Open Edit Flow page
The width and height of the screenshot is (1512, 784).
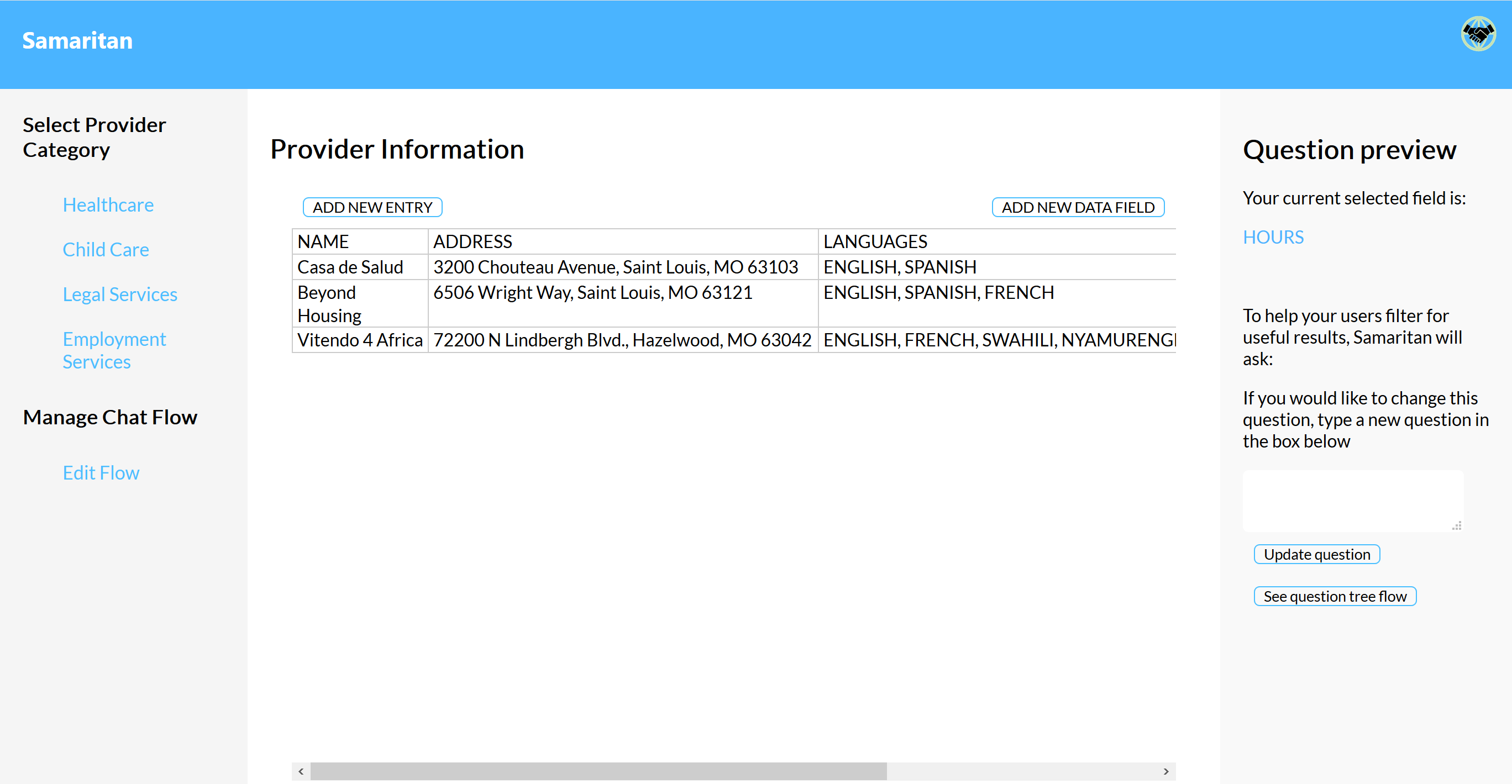101,472
